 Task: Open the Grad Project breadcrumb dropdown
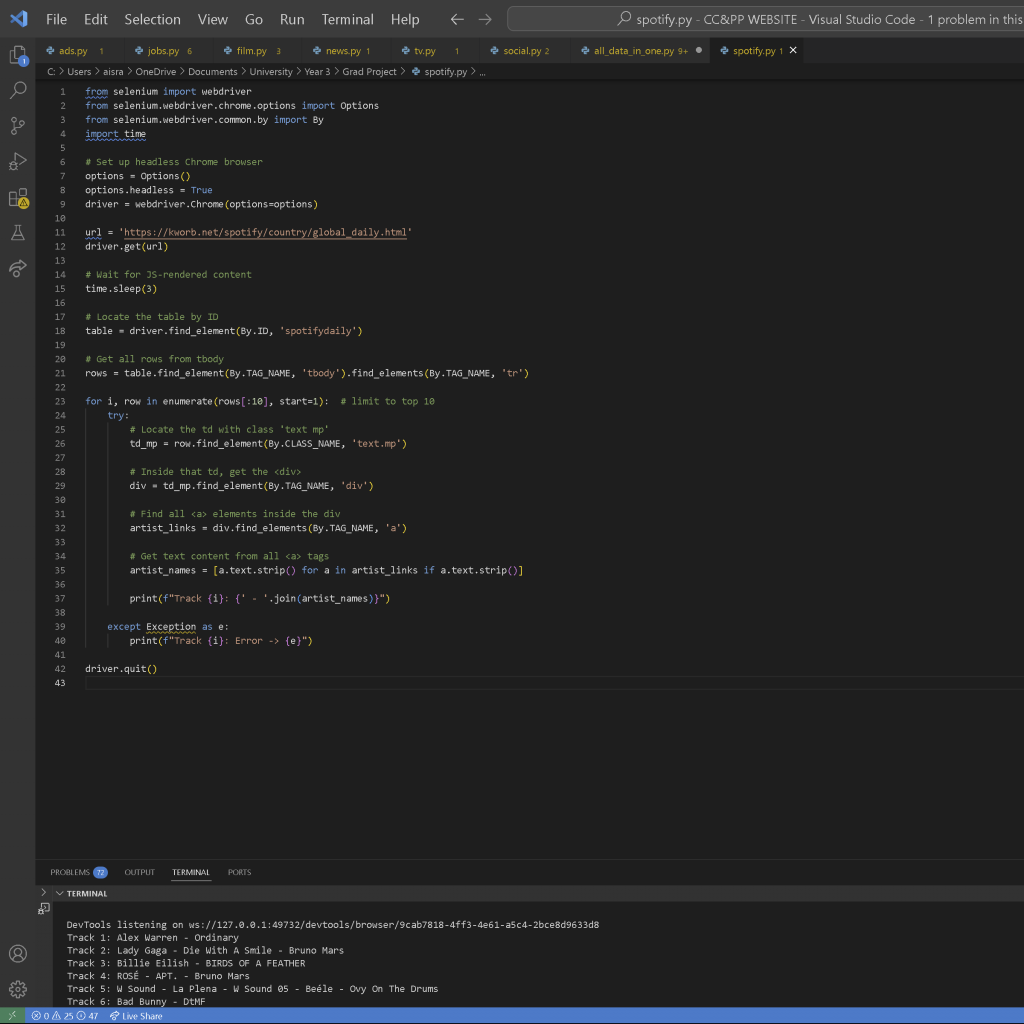tap(370, 72)
